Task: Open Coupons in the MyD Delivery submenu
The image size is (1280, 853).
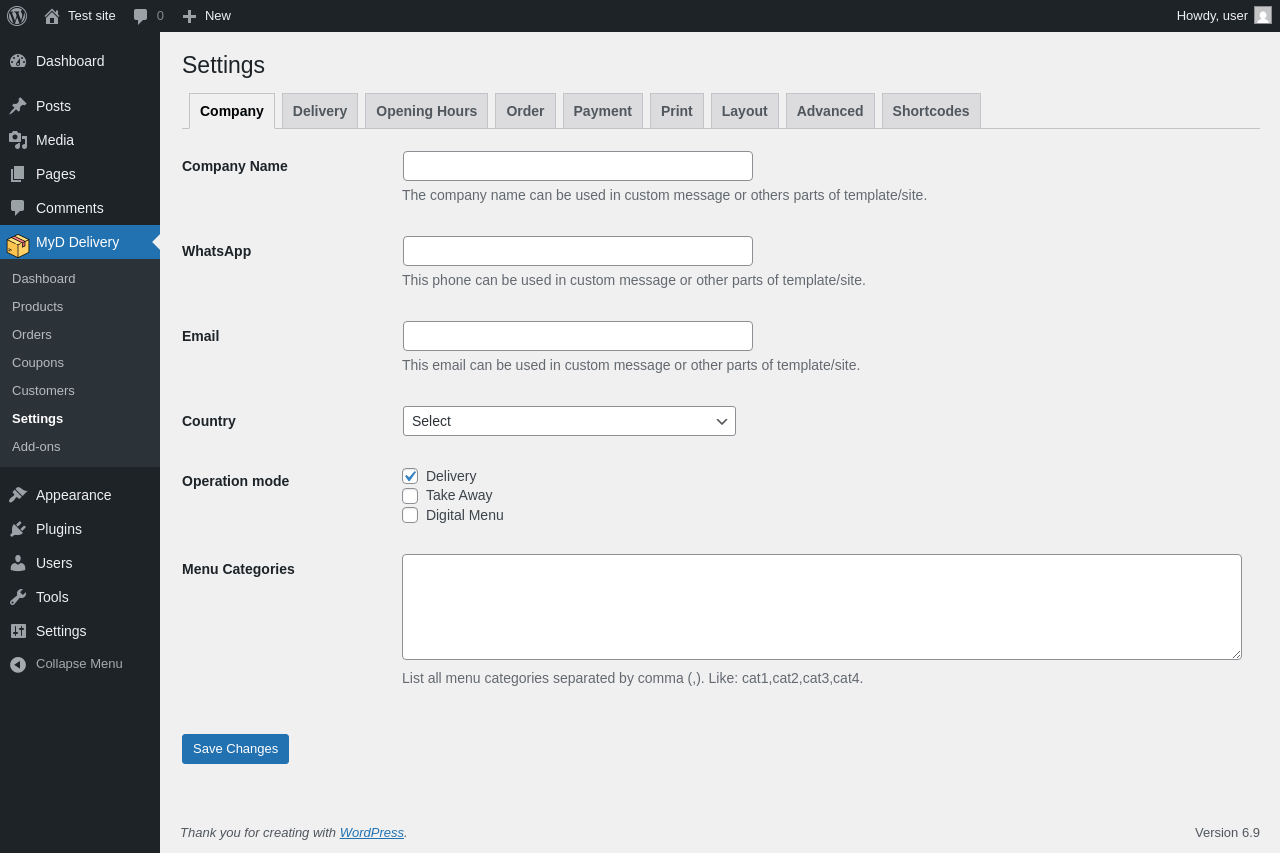Action: click(x=38, y=363)
